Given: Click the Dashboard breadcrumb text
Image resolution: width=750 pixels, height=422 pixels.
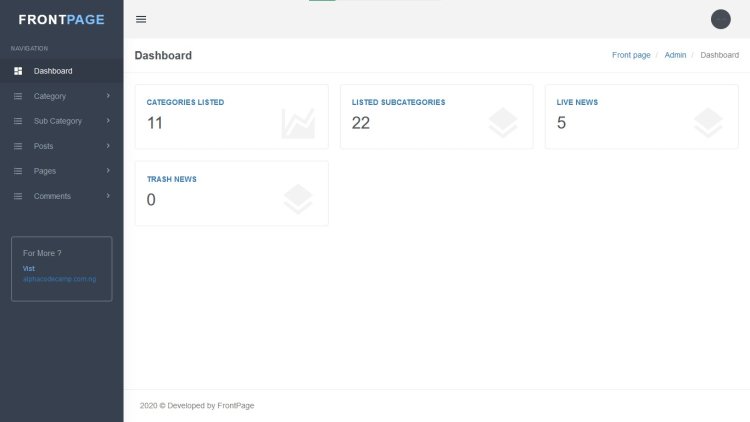Looking at the screenshot, I should point(719,55).
